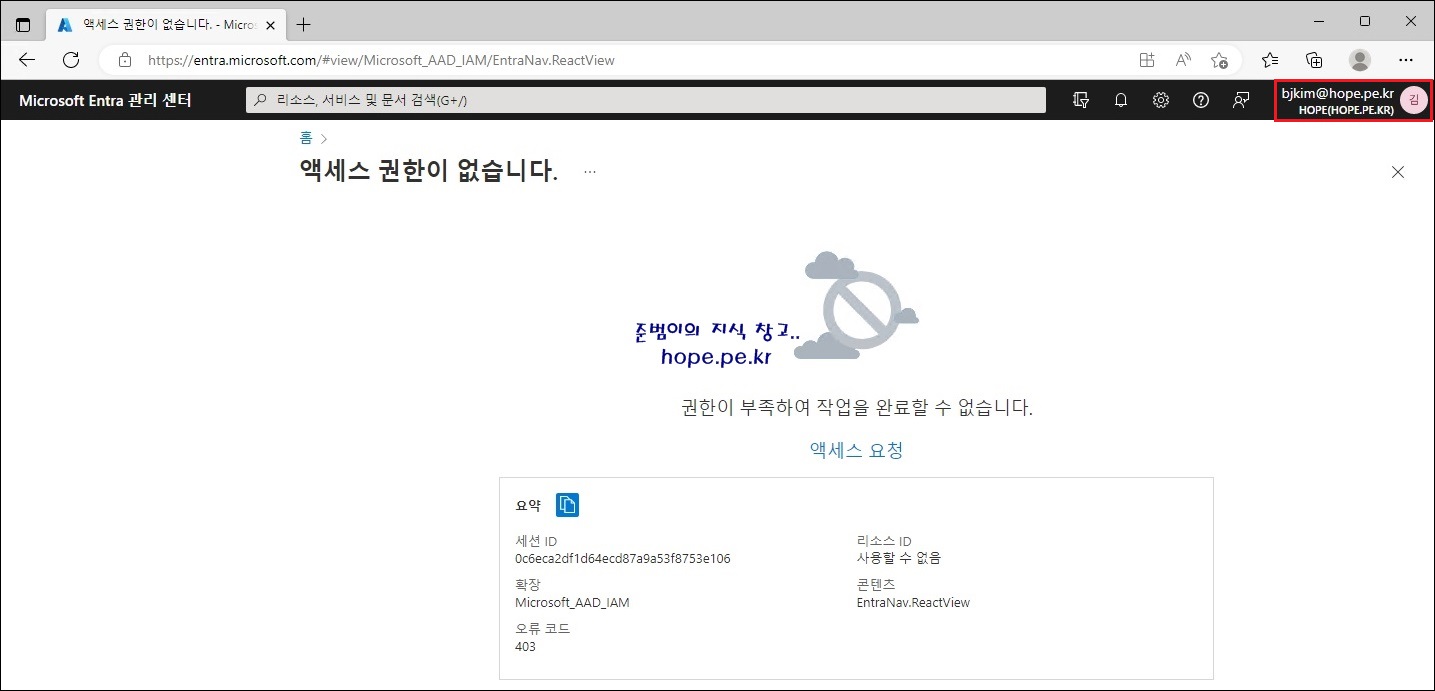This screenshot has height=691, width=1435.
Task: Open a new browser tab
Action: pyautogui.click(x=304, y=24)
